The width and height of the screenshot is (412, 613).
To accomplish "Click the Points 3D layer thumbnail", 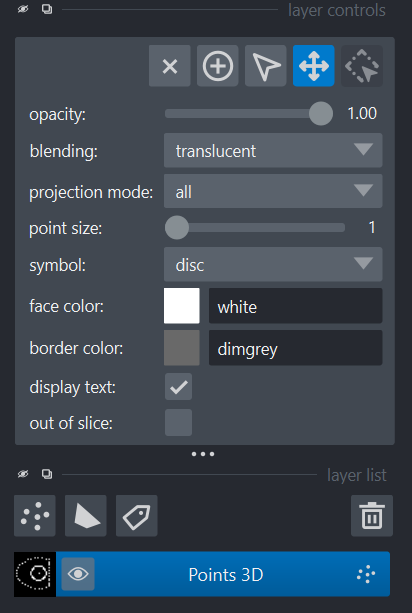I will coord(35,574).
